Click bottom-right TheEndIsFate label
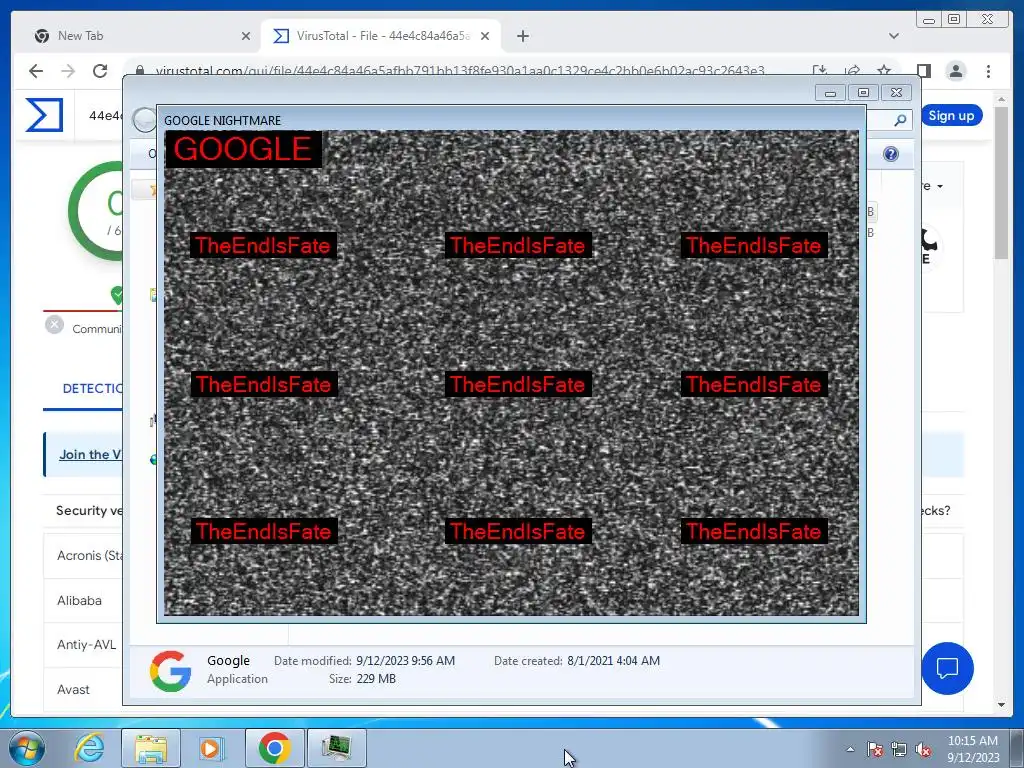Viewport: 1024px width, 768px height. [754, 531]
